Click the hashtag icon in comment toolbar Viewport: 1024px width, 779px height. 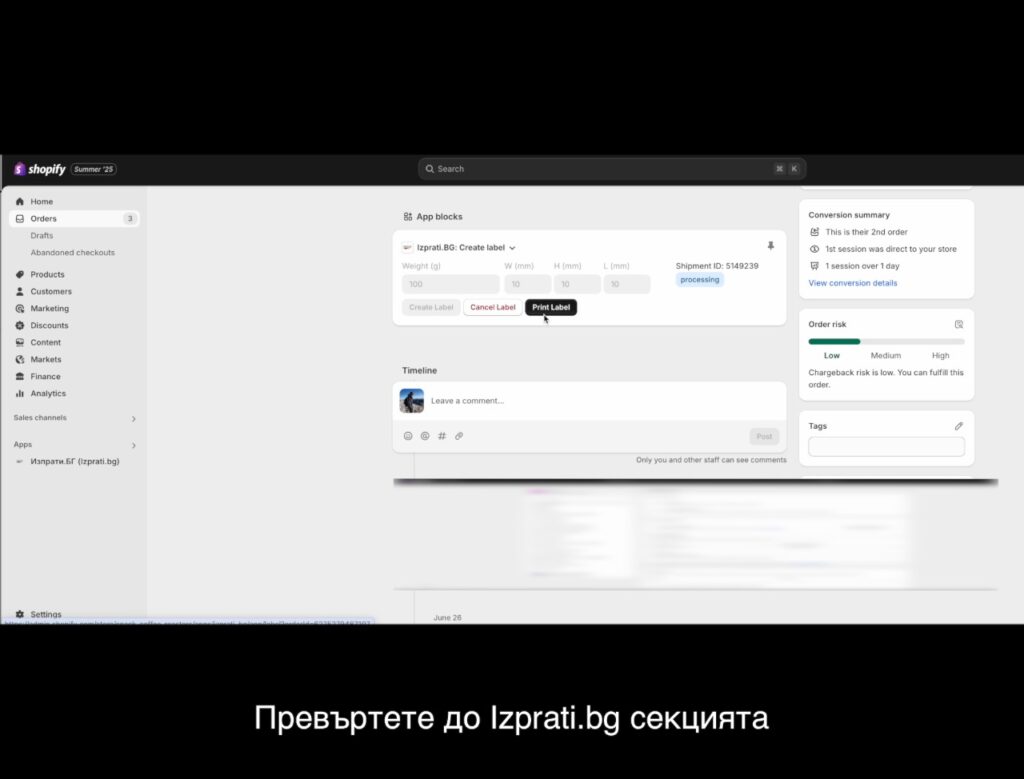click(442, 436)
